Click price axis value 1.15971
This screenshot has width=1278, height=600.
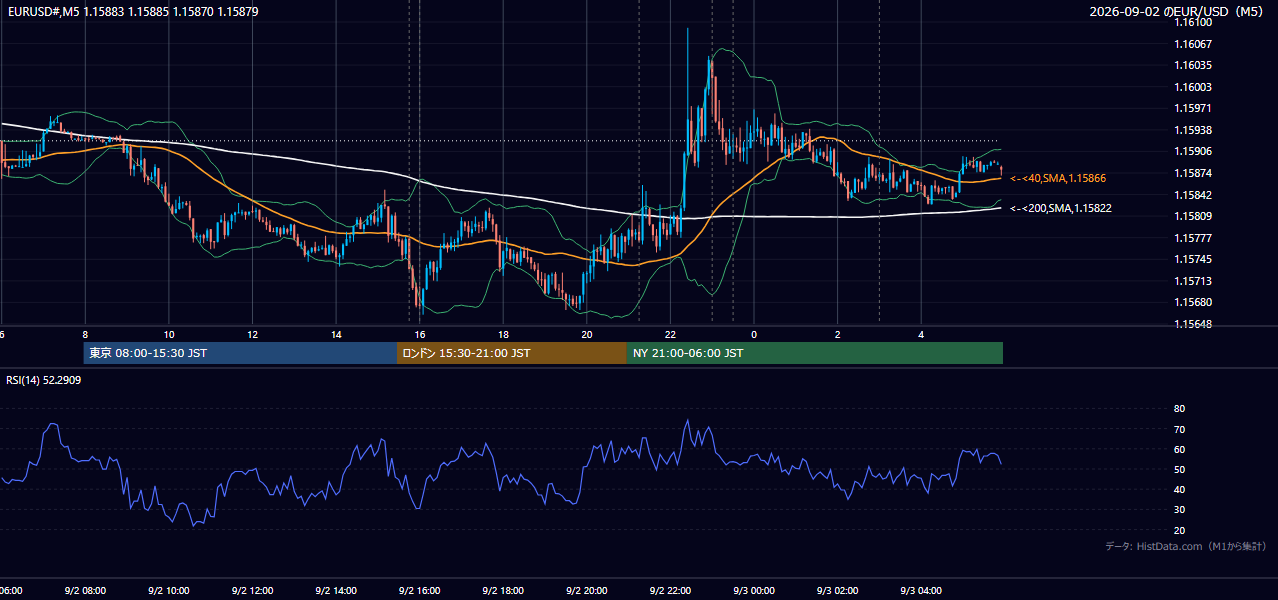coord(1194,108)
